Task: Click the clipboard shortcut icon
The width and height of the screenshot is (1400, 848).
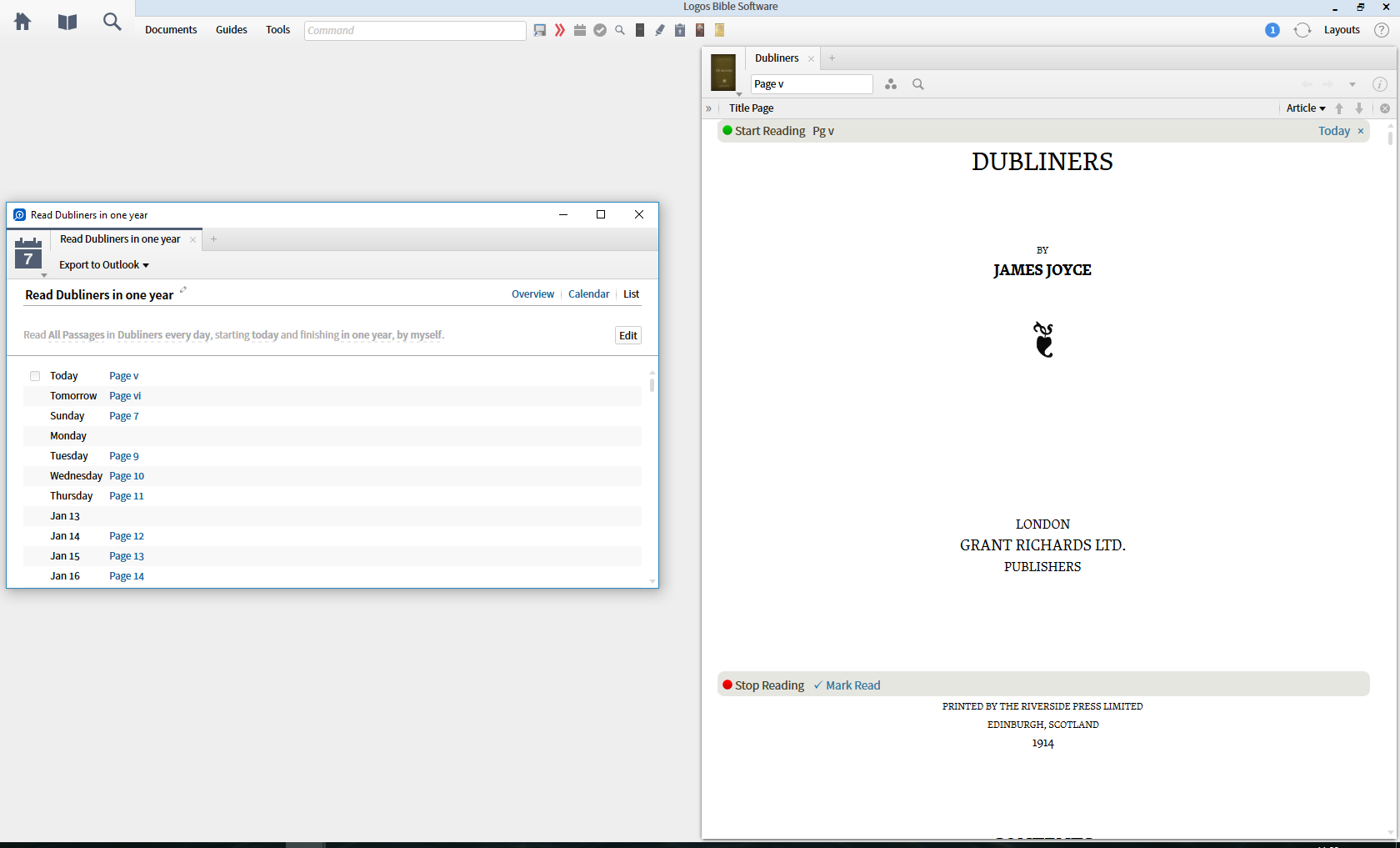Action: [680, 30]
